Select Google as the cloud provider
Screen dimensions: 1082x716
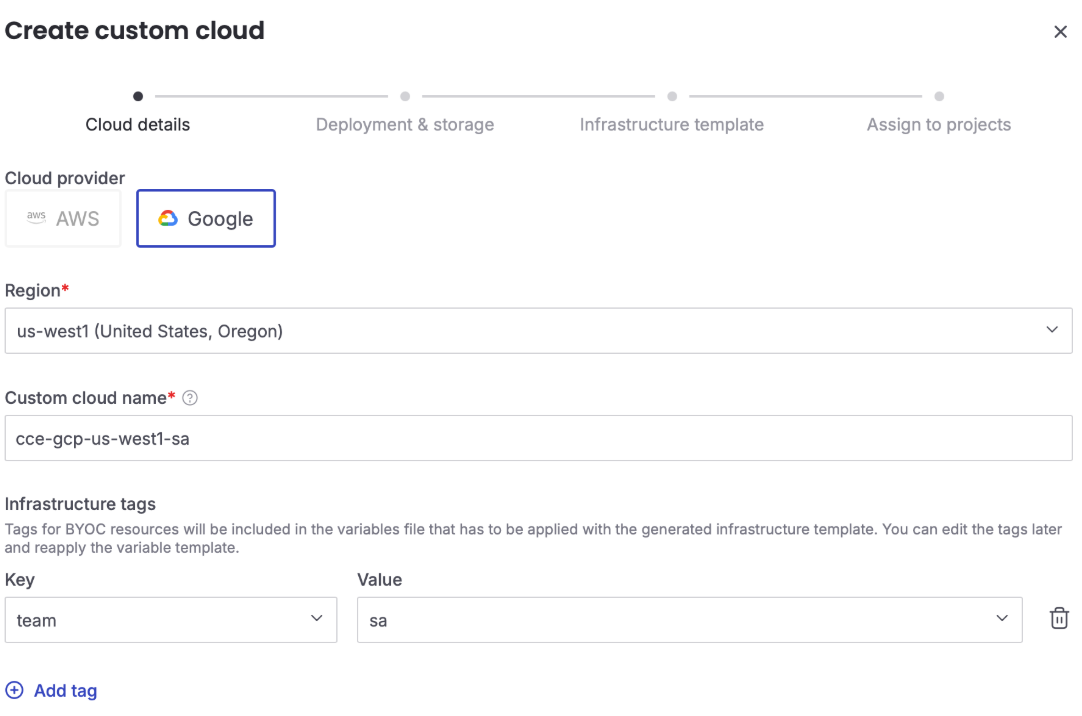206,218
